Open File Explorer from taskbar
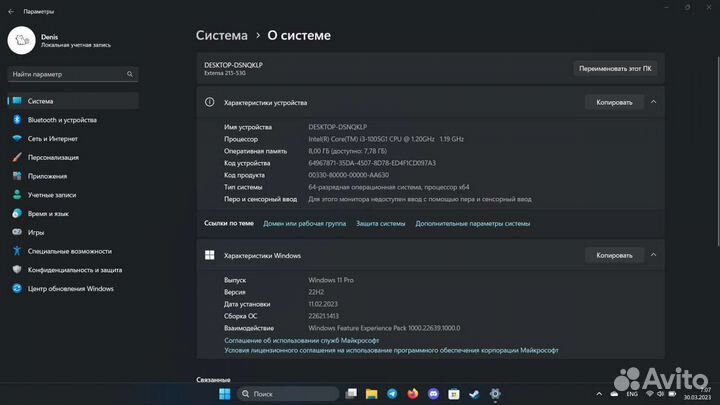This screenshot has width=720, height=405. pos(371,394)
